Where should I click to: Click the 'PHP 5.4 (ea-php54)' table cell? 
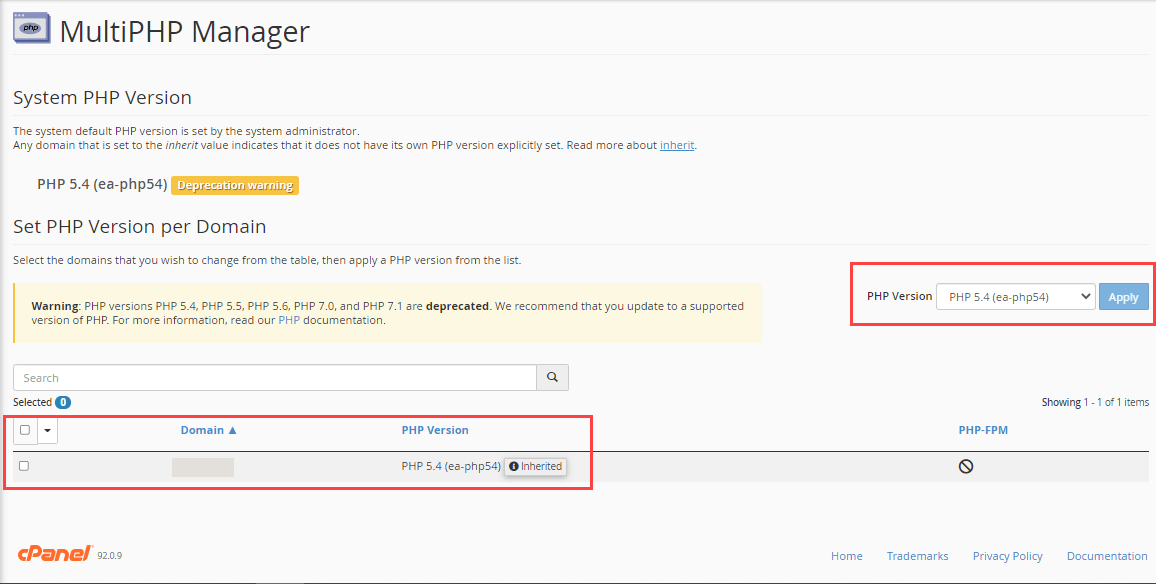(x=451, y=466)
